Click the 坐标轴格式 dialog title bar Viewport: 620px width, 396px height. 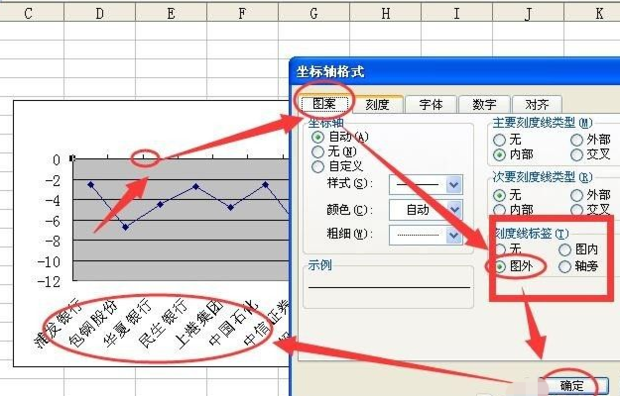455,72
